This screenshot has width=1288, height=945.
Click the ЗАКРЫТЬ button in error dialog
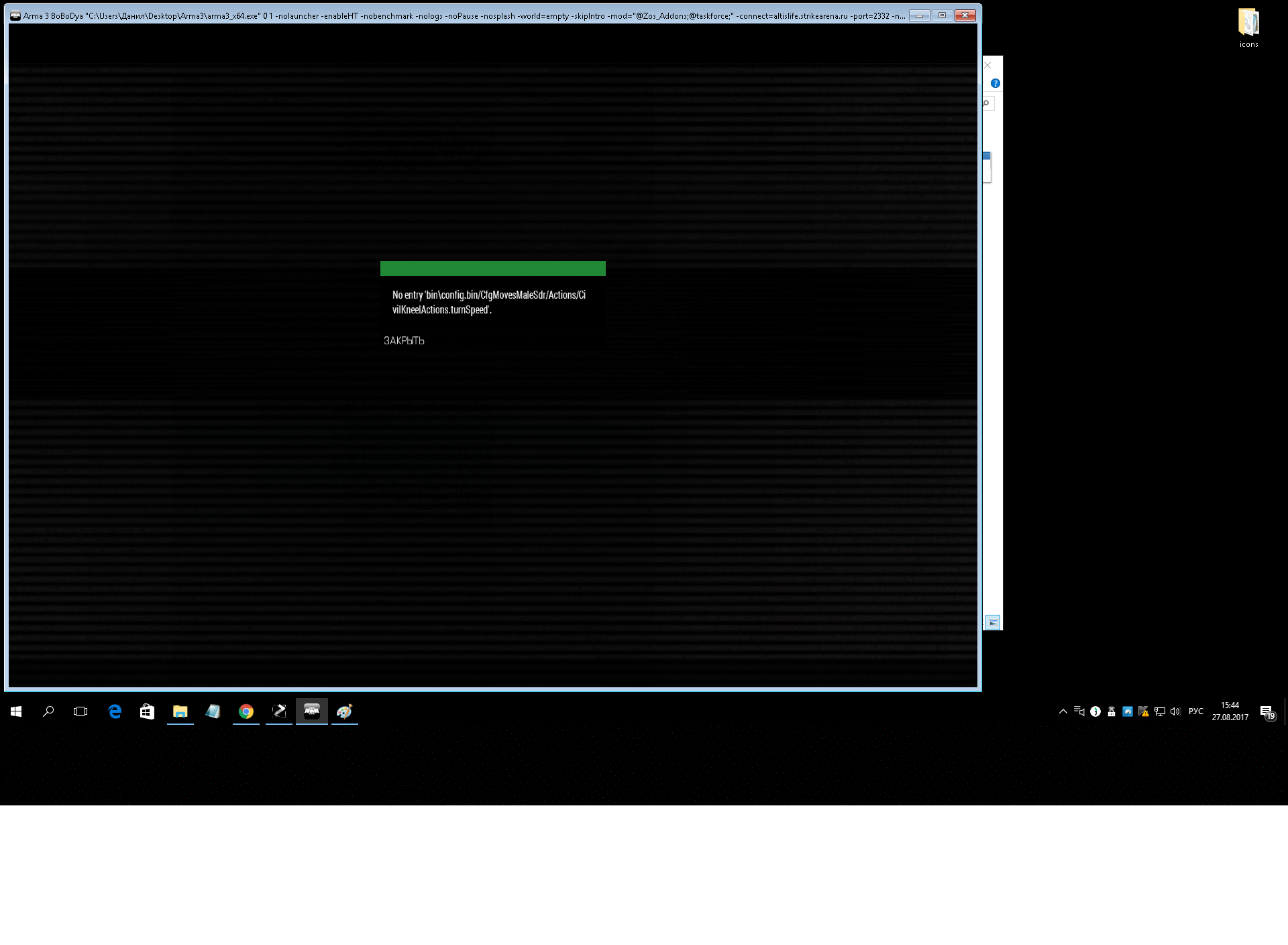click(404, 341)
